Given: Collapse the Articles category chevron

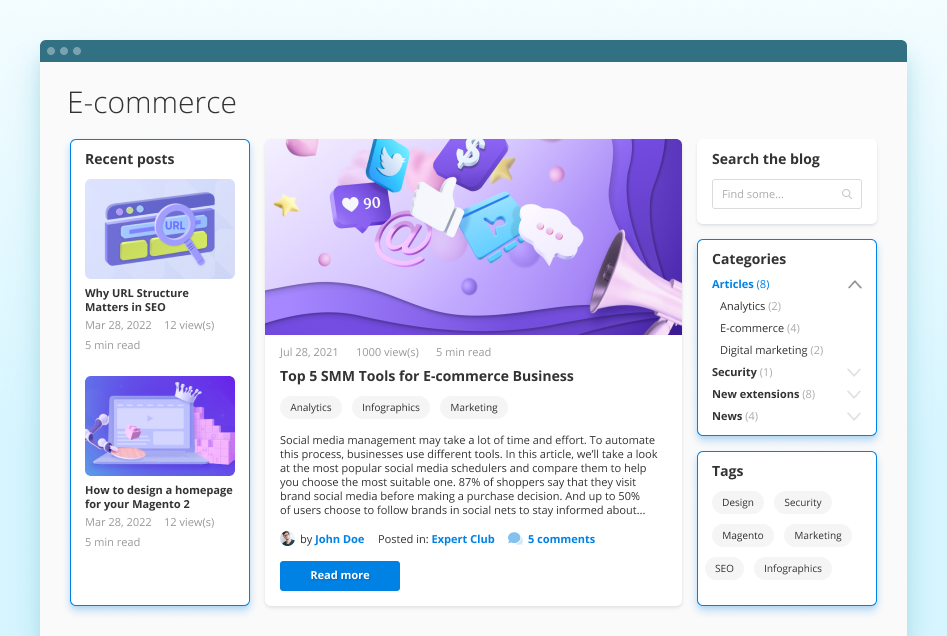Looking at the screenshot, I should (x=854, y=285).
